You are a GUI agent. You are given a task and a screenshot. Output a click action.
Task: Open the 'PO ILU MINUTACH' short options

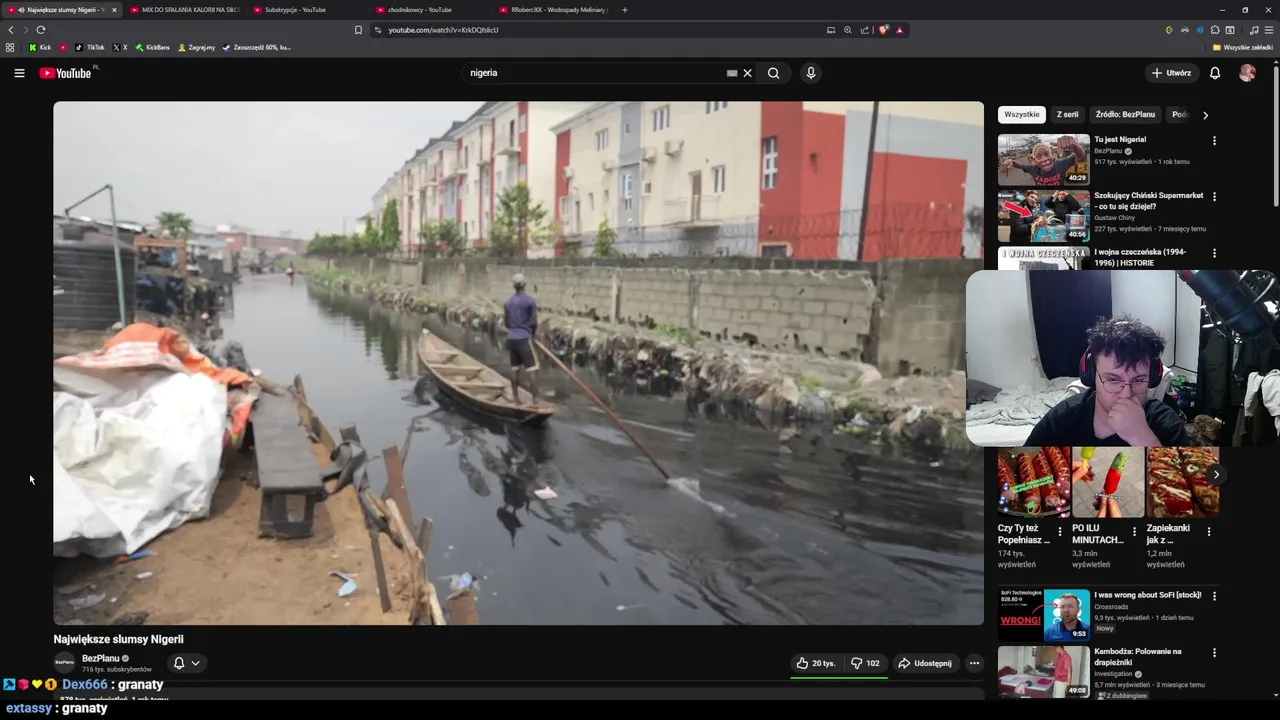(1134, 532)
